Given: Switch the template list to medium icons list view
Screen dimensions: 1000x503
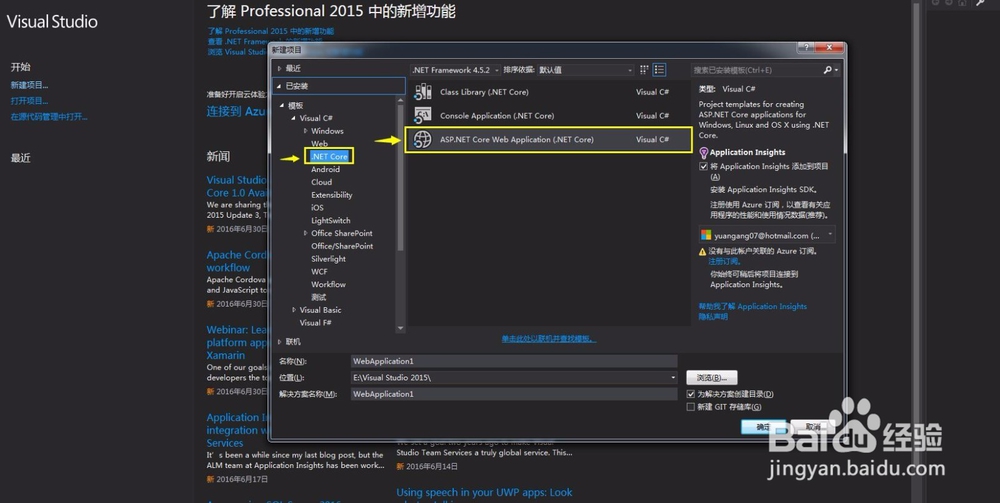Looking at the screenshot, I should (659, 69).
